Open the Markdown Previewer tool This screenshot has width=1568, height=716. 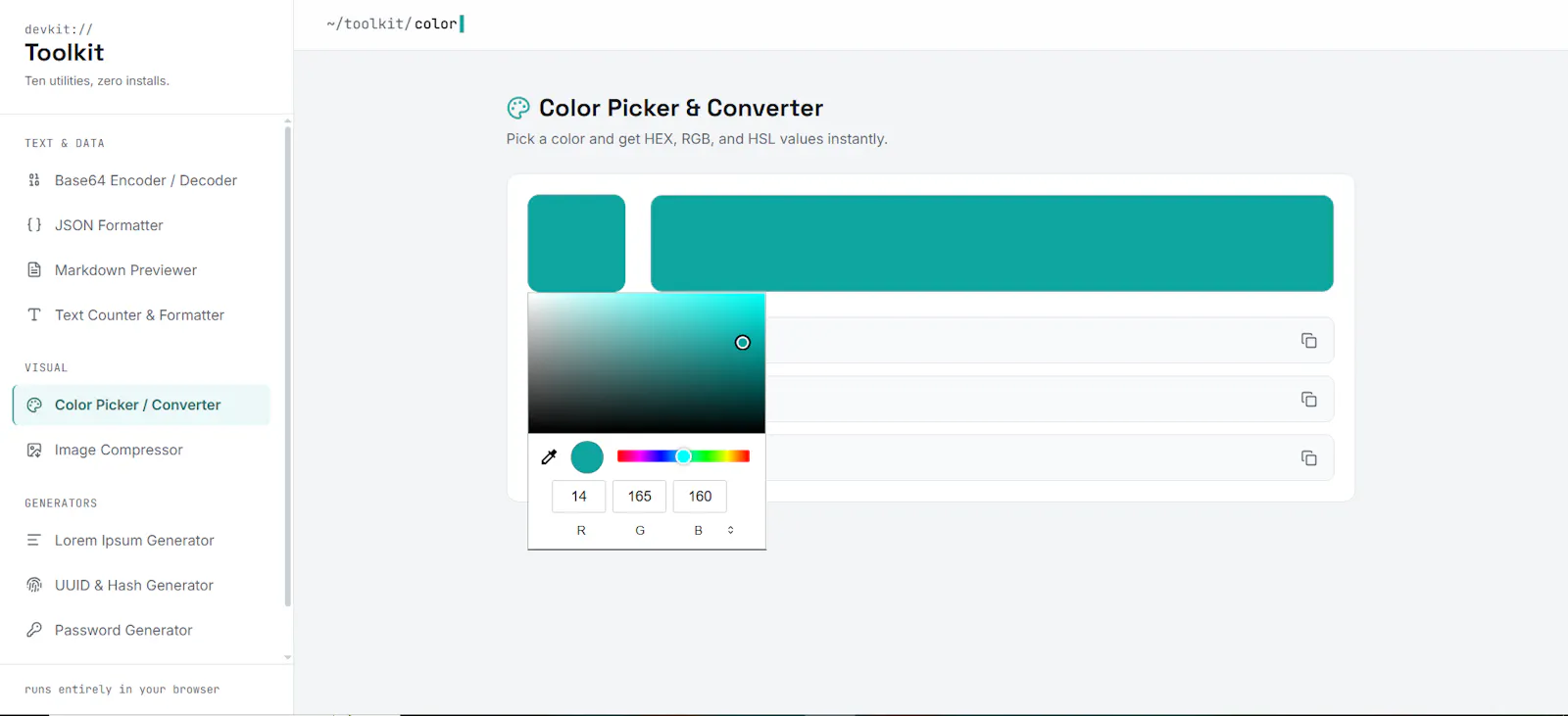click(141, 270)
